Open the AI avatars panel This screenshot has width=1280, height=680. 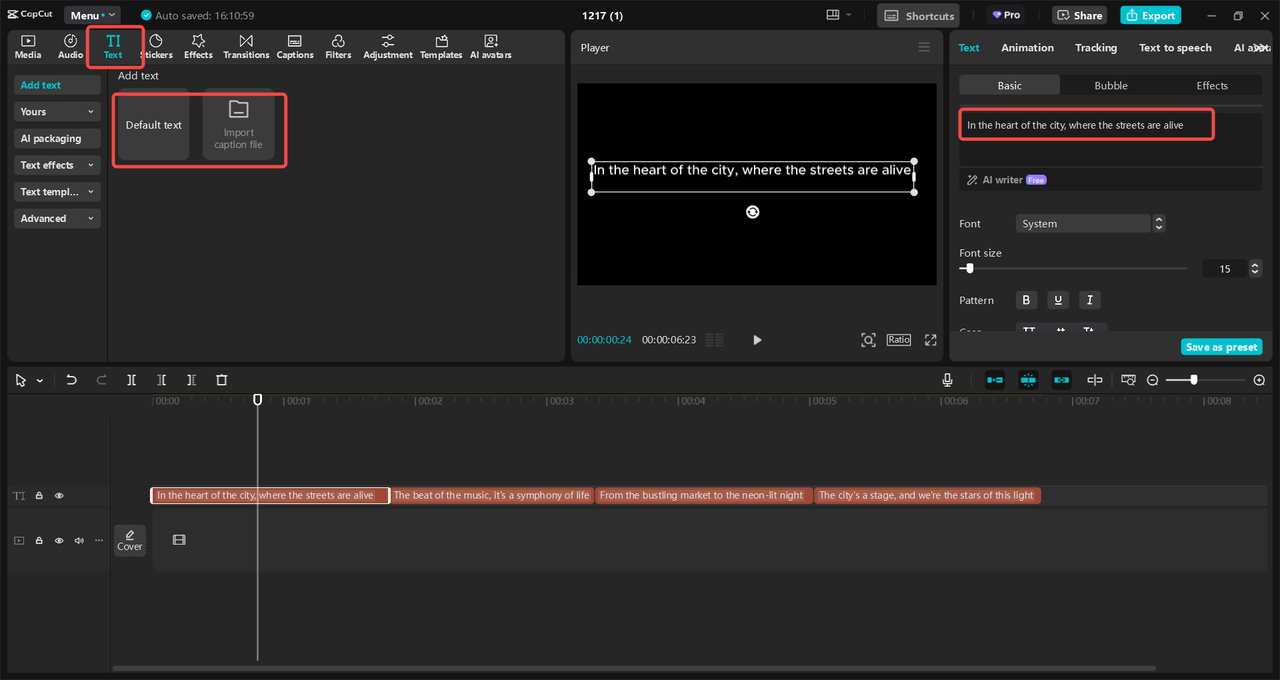pos(491,46)
